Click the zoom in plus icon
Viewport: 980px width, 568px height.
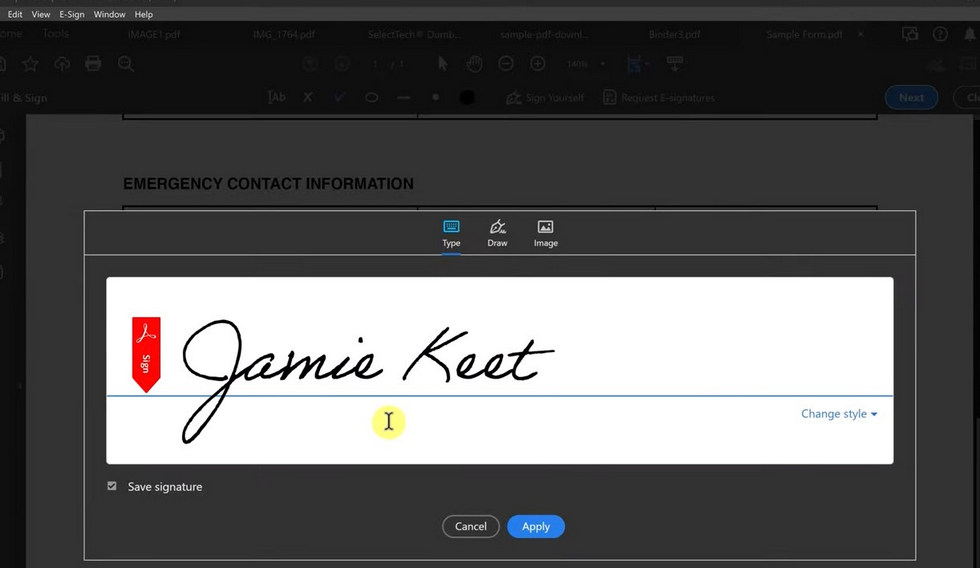(538, 64)
